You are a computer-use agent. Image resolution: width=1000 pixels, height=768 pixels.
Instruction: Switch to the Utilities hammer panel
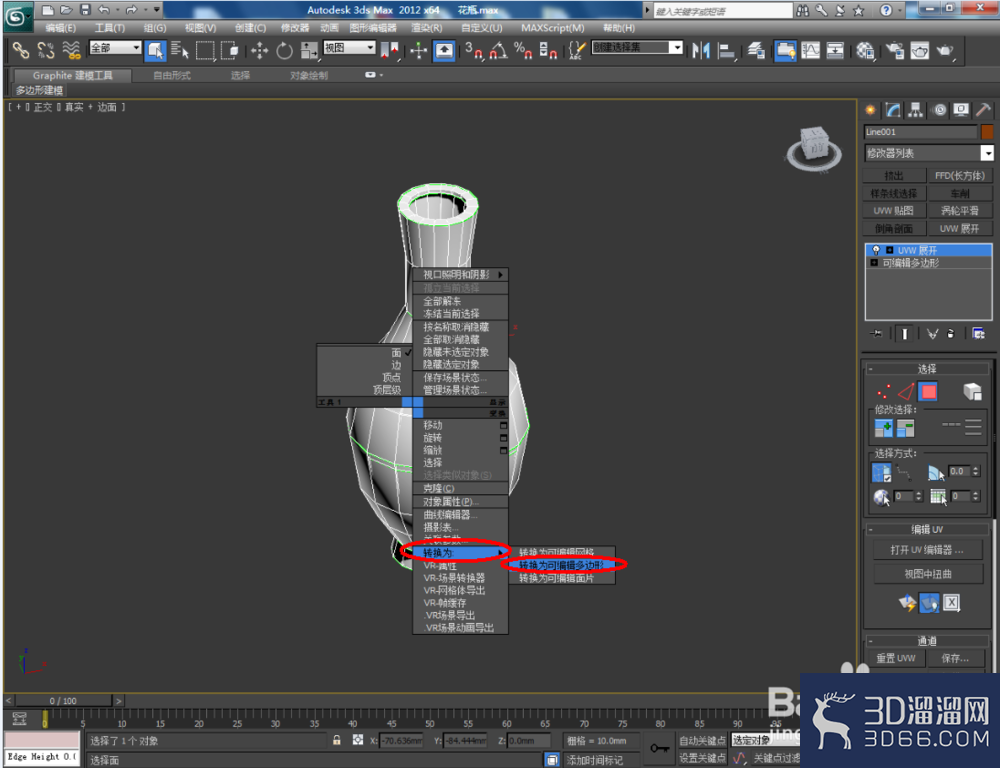(983, 110)
